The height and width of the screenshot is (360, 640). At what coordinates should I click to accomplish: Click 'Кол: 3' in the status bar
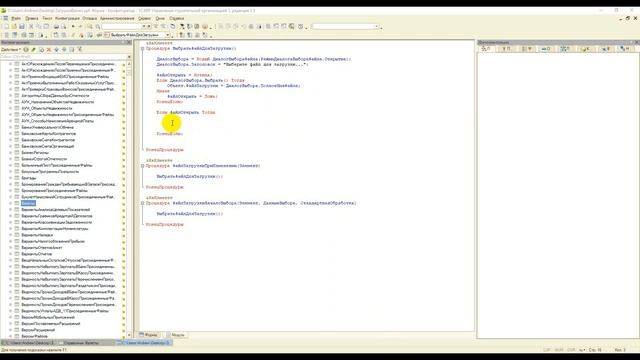(620, 350)
